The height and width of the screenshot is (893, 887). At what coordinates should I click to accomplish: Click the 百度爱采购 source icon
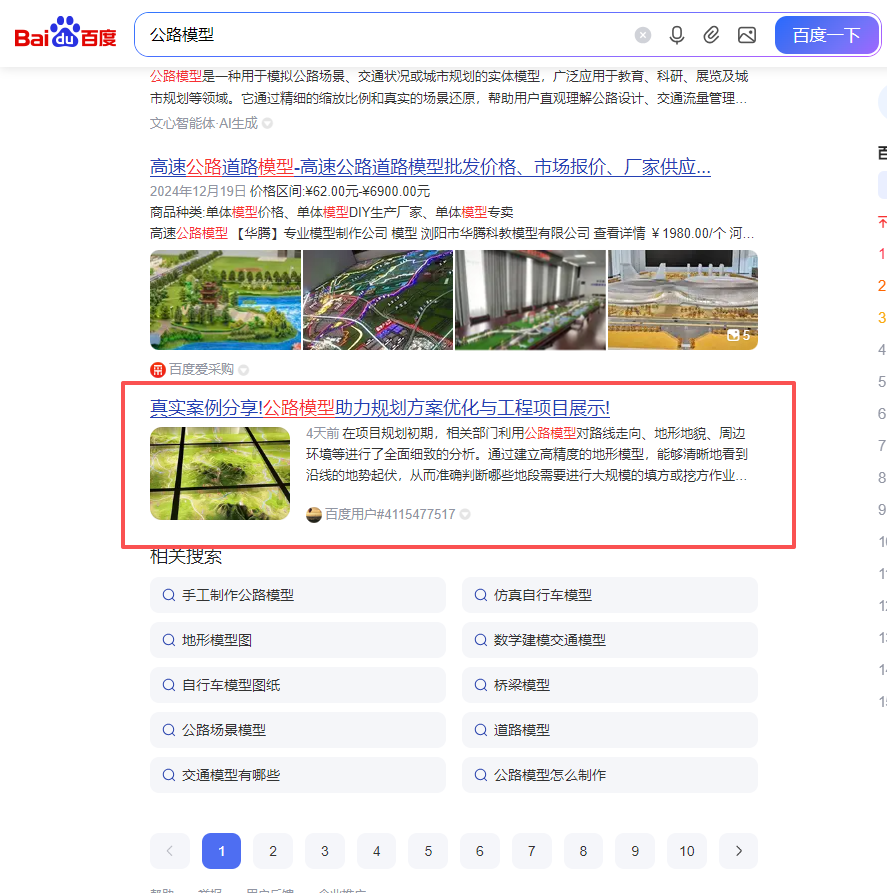(158, 370)
